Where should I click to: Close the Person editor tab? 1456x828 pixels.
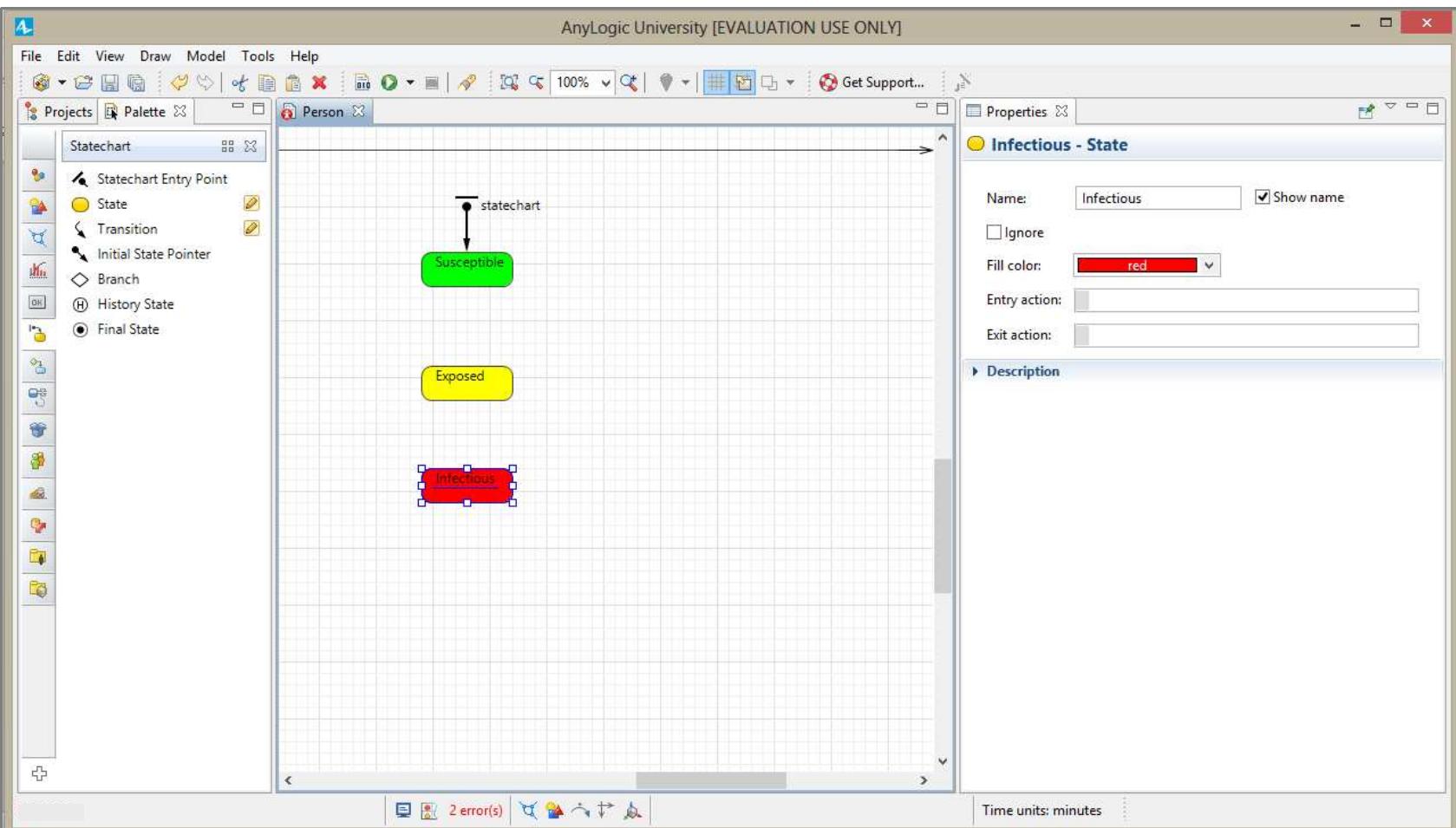coord(358,111)
